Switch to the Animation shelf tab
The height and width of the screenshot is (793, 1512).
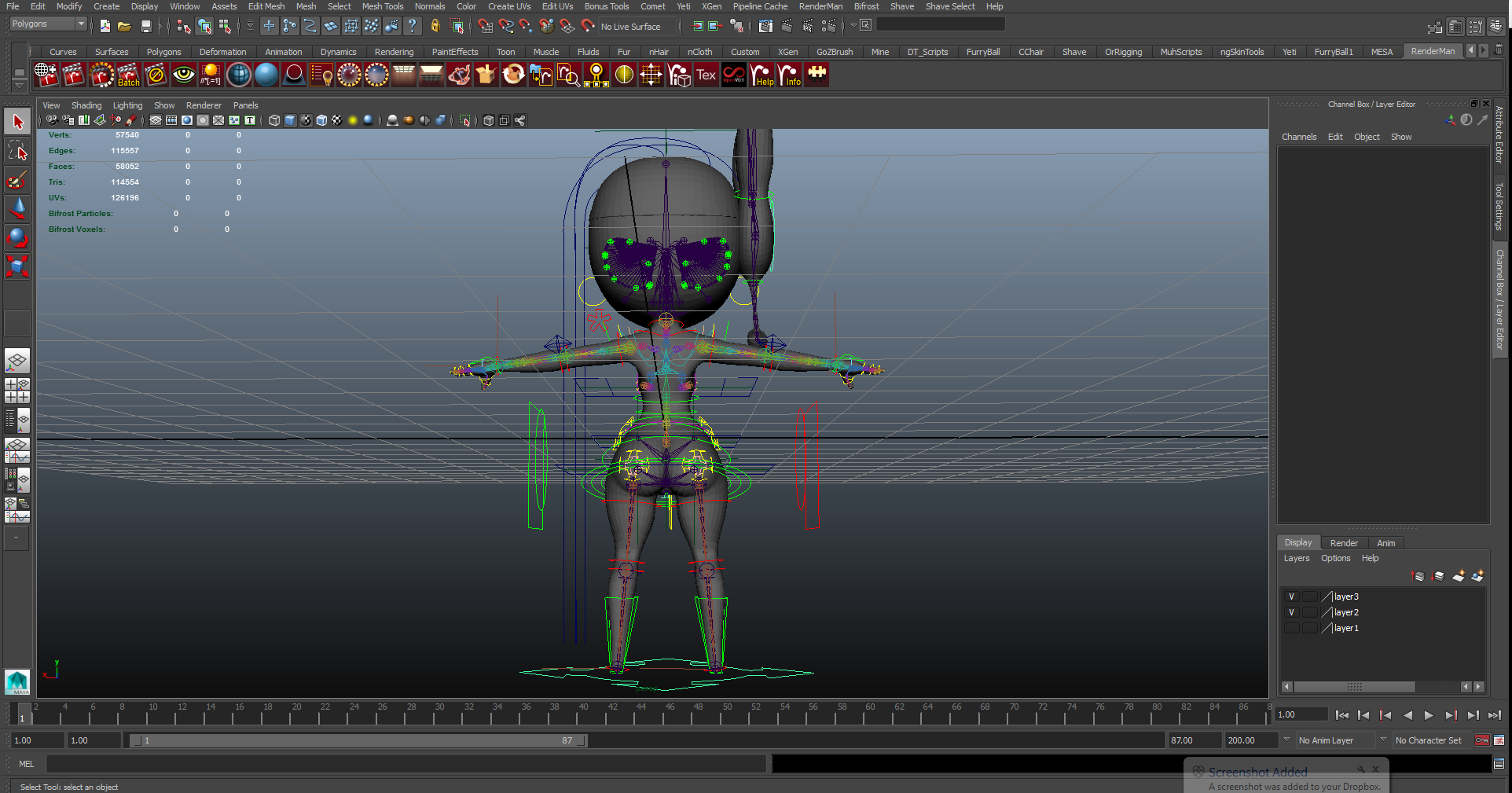283,52
